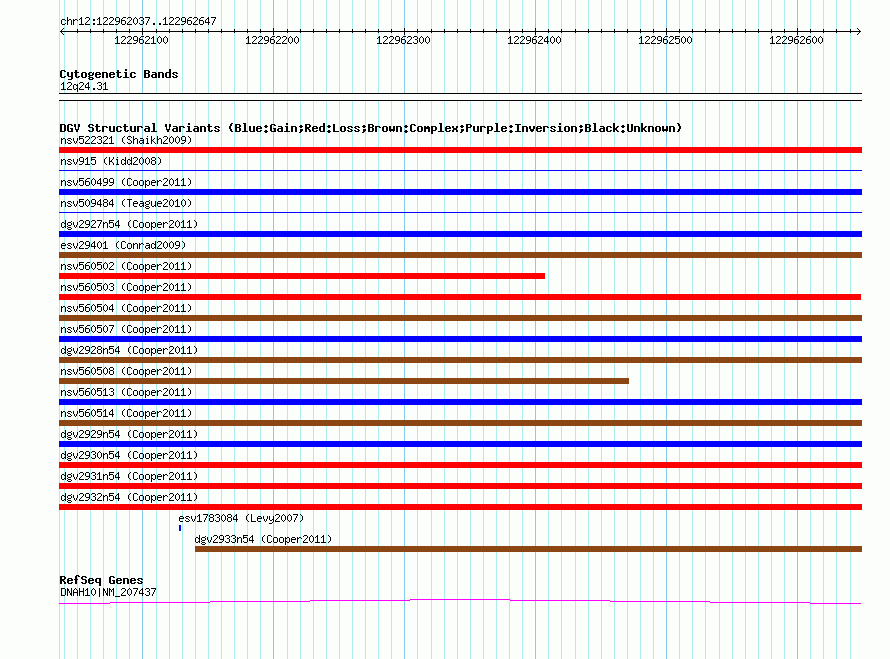This screenshot has width=890, height=659.
Task: Click the nsv522321 (Shaikh2009) variant label
Action: click(x=126, y=140)
